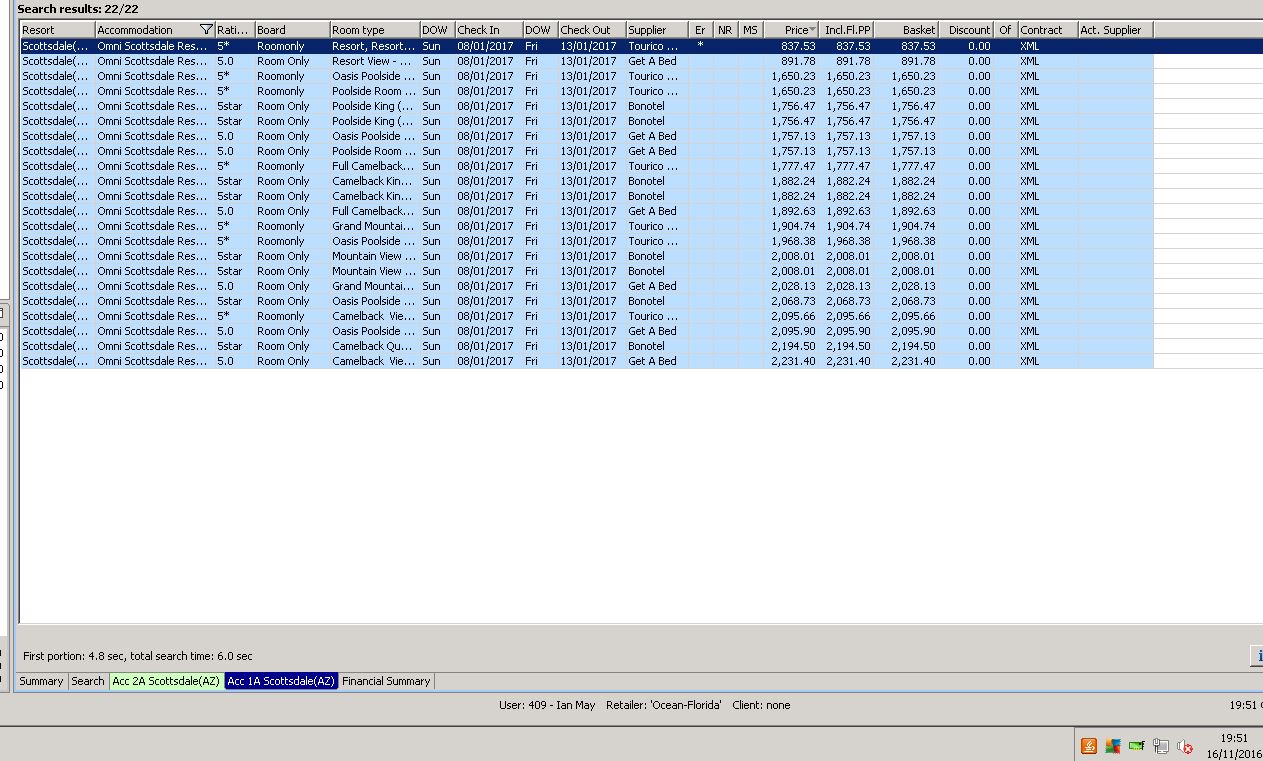Viewport: 1263px width, 761px height.
Task: Select the Acc 1A Scottsdale(AZ) tab
Action: 281,681
